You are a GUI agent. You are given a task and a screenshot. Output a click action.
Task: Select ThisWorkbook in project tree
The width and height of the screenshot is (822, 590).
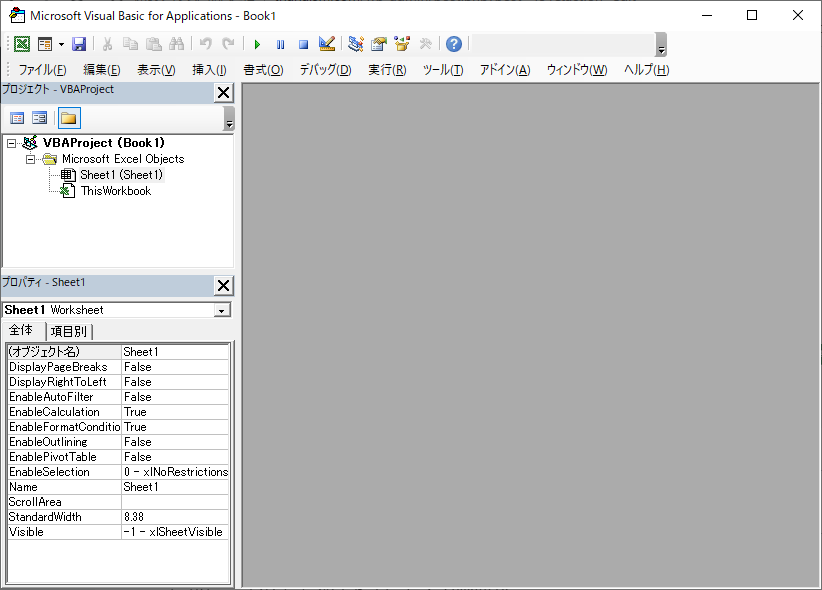pos(116,191)
